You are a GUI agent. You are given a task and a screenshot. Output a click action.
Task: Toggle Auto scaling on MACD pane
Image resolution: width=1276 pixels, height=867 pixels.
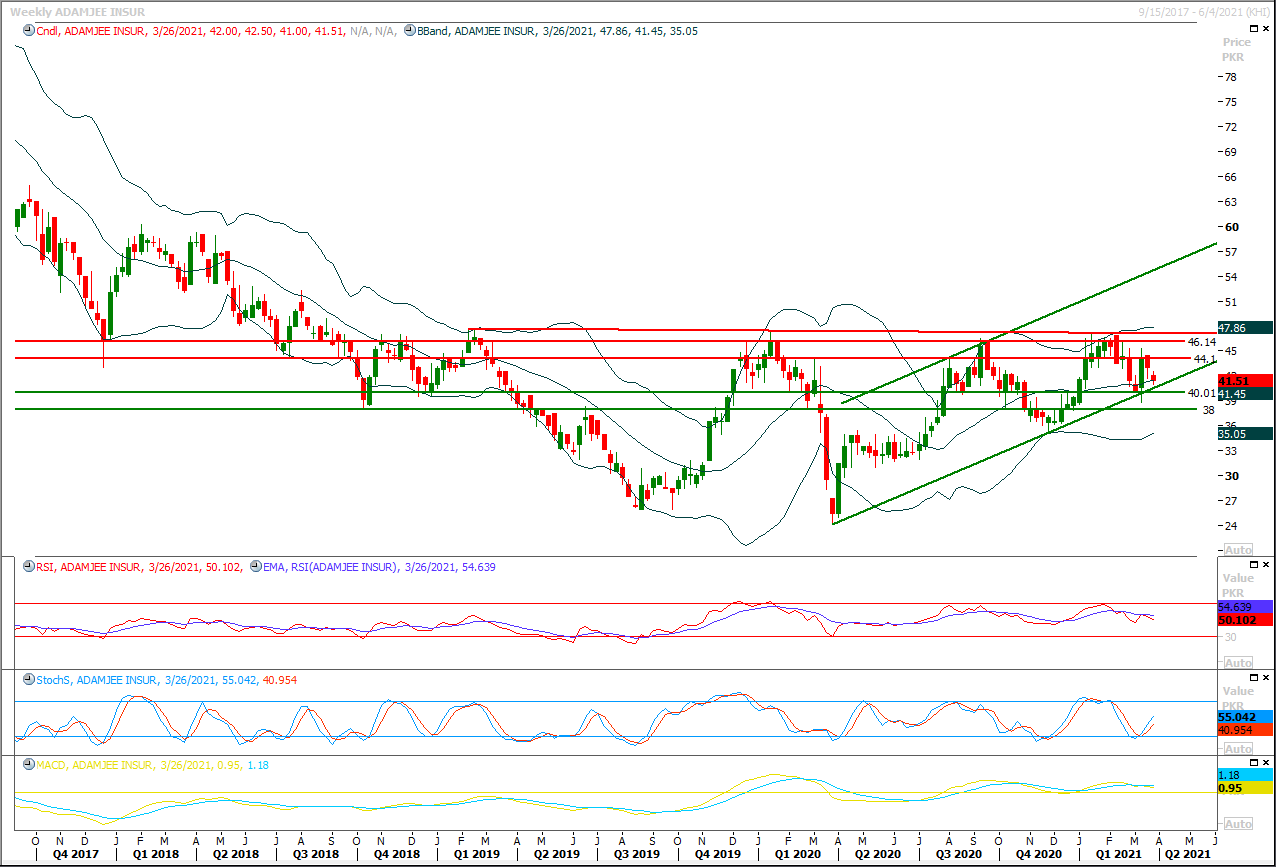pyautogui.click(x=1238, y=824)
